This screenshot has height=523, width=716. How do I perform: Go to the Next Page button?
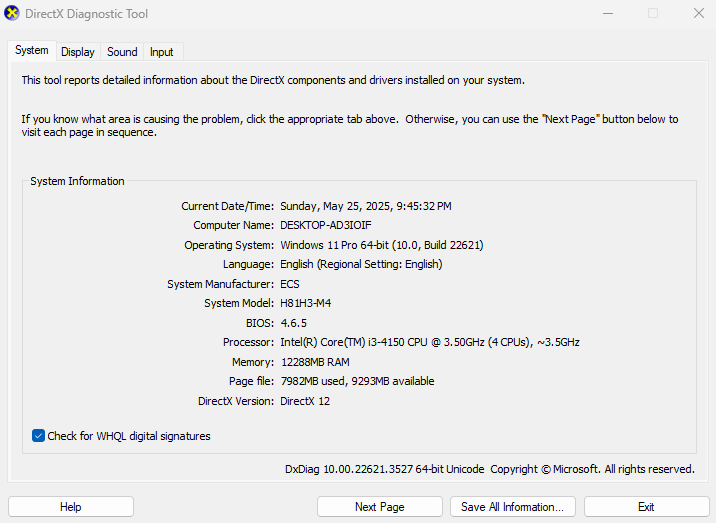point(379,507)
